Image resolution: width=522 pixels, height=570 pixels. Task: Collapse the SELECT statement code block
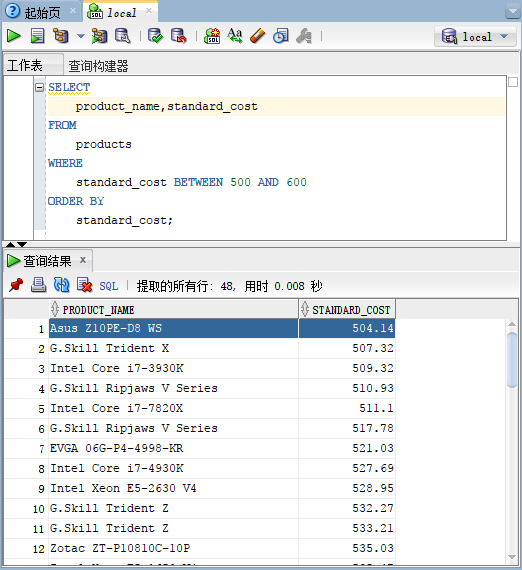(x=39, y=87)
